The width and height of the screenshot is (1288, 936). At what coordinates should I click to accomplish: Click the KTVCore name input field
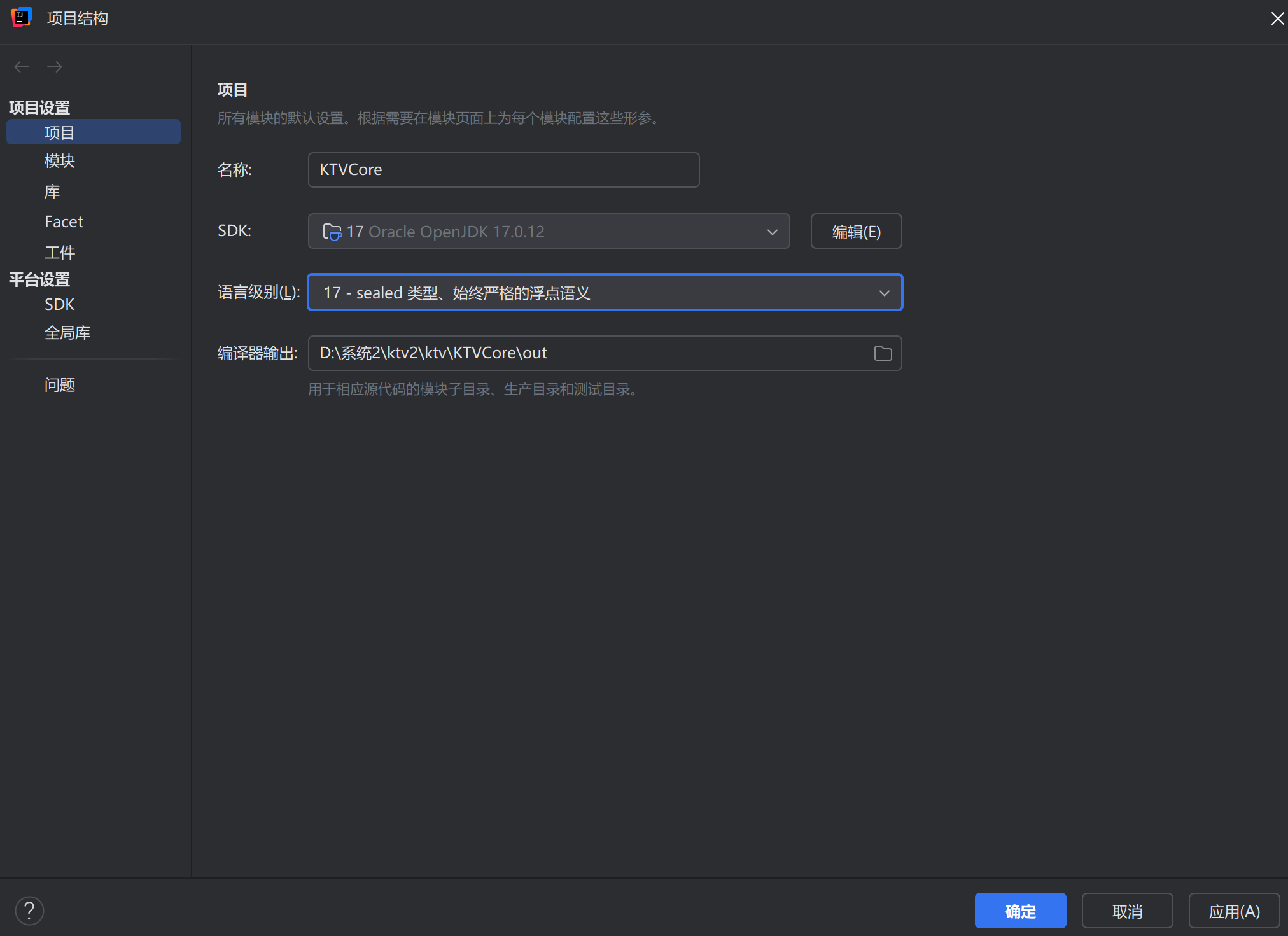tap(503, 170)
